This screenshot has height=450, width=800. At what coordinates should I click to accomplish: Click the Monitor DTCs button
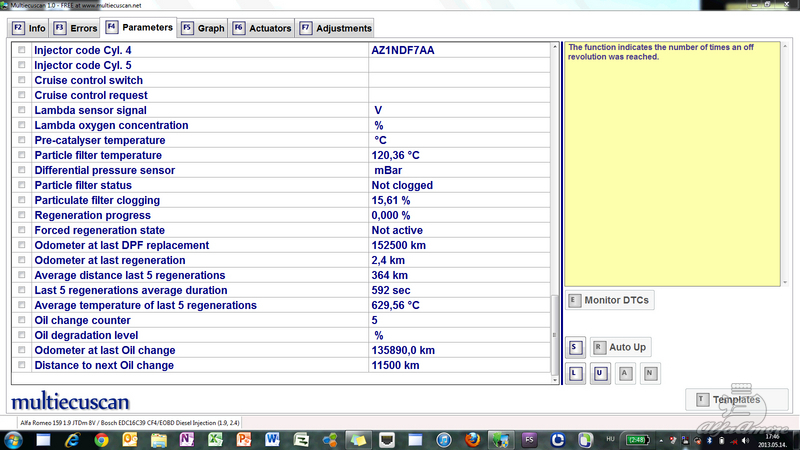[x=610, y=300]
